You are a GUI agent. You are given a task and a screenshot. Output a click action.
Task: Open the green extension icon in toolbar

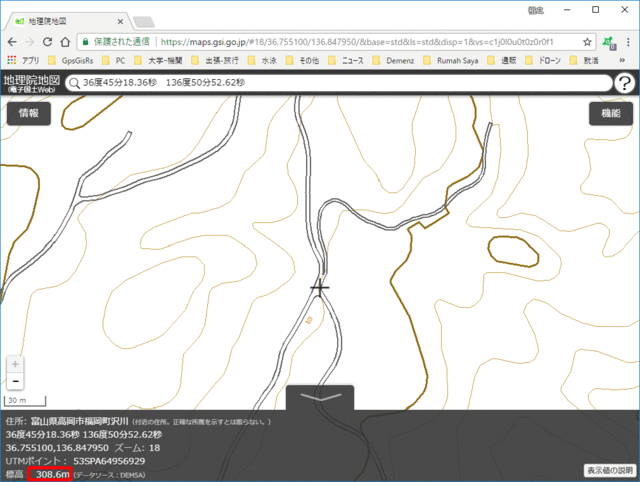coord(609,42)
